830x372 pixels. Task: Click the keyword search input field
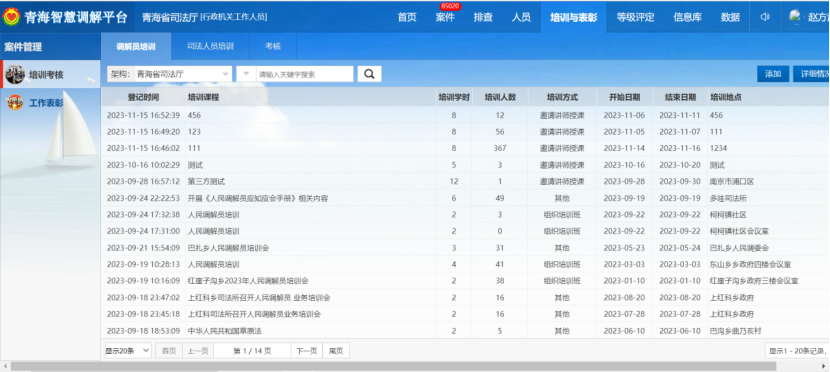click(x=304, y=74)
